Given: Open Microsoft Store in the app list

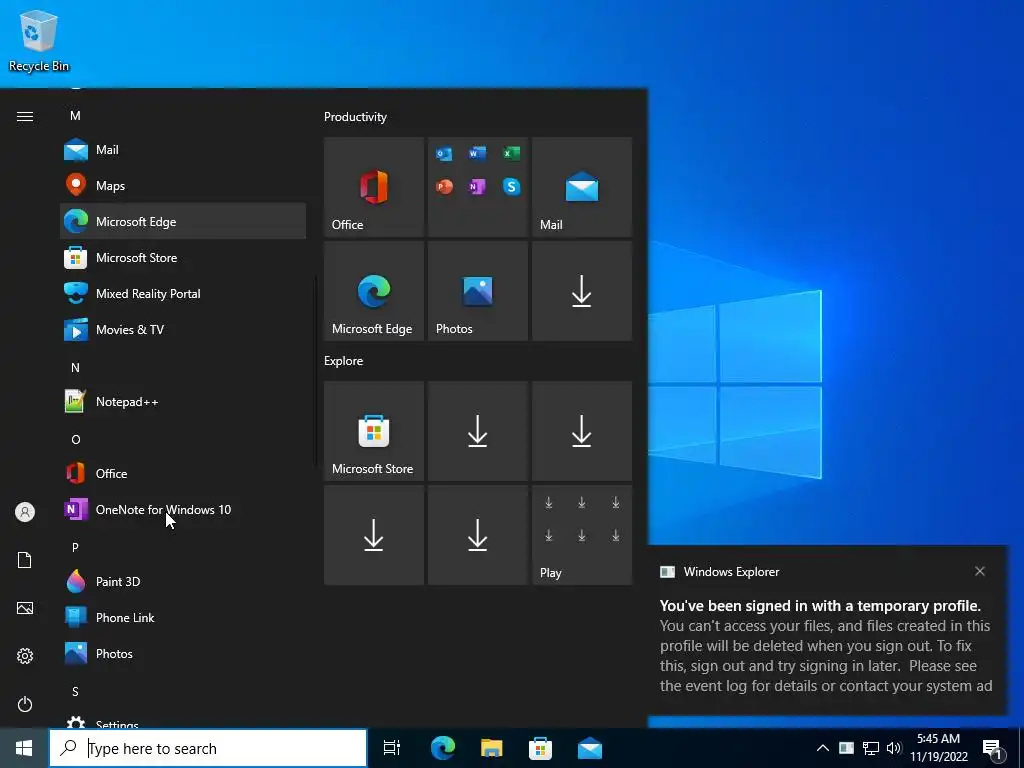Looking at the screenshot, I should point(183,257).
